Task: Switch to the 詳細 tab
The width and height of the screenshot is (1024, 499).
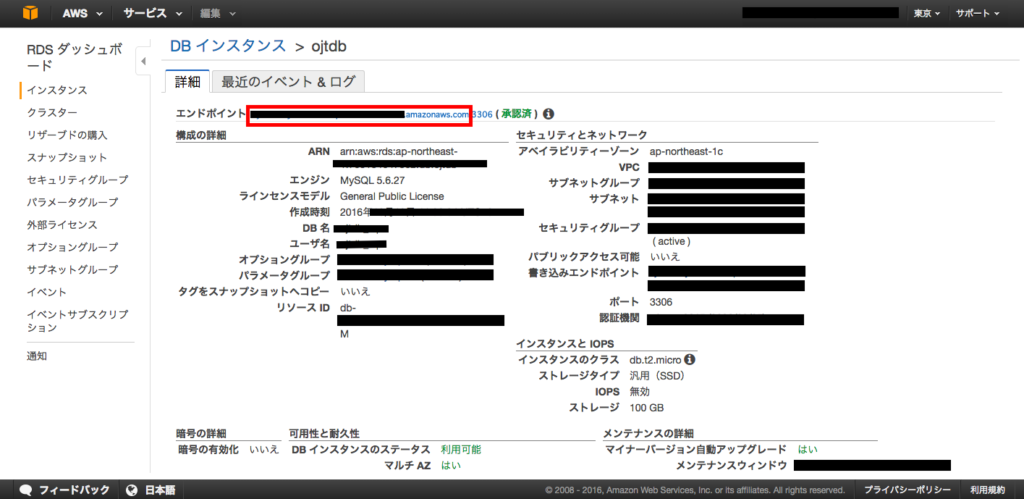Action: coord(187,82)
